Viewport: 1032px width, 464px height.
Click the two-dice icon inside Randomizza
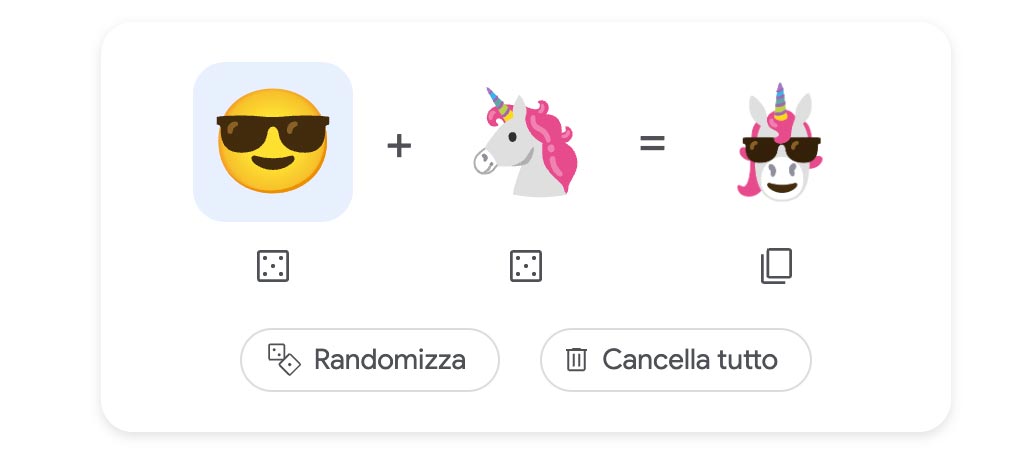[x=284, y=359]
